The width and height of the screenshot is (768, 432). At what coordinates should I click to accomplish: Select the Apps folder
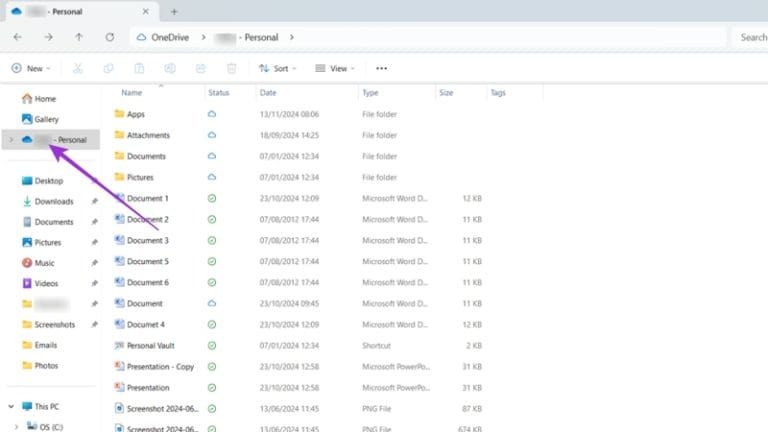pos(136,114)
